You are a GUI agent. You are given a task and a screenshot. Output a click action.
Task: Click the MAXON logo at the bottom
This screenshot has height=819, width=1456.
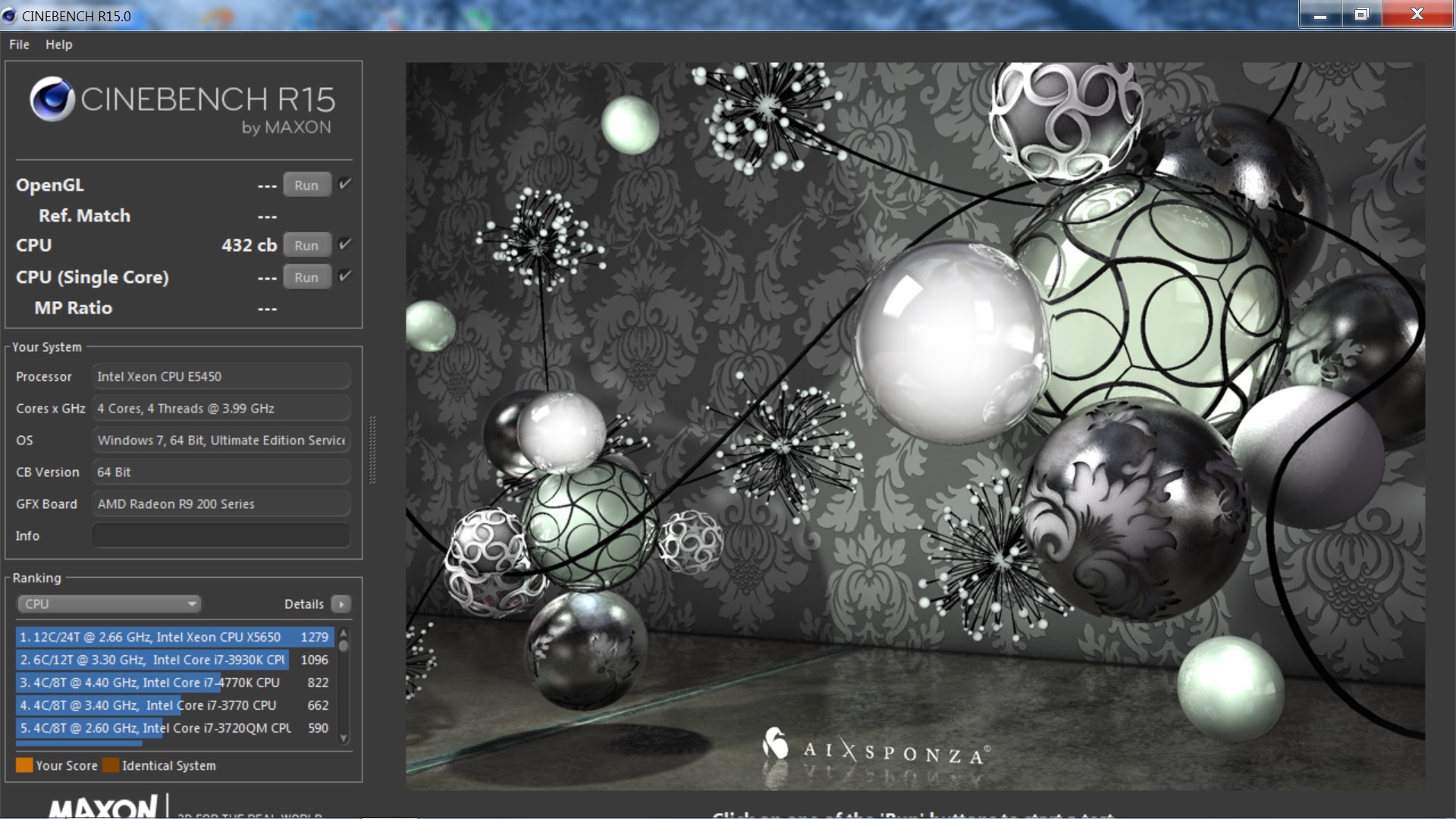click(x=103, y=807)
